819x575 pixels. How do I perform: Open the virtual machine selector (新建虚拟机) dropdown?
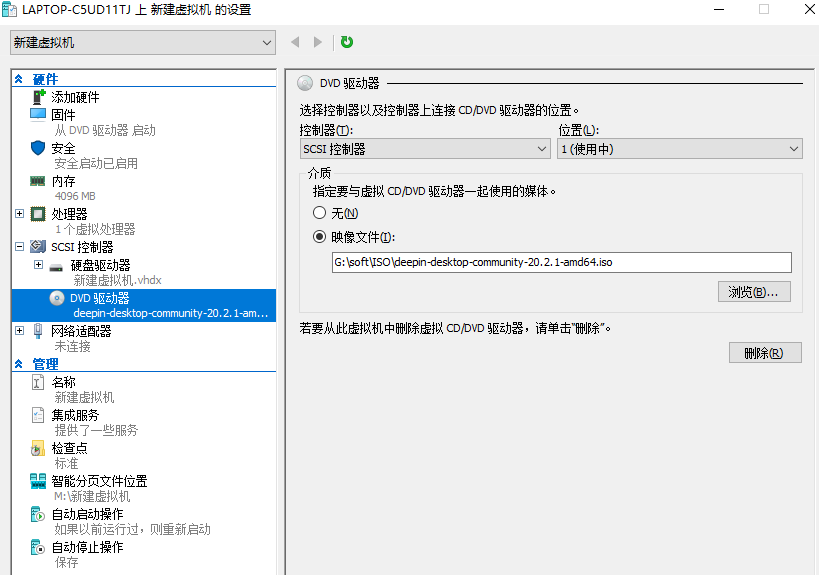coord(143,42)
